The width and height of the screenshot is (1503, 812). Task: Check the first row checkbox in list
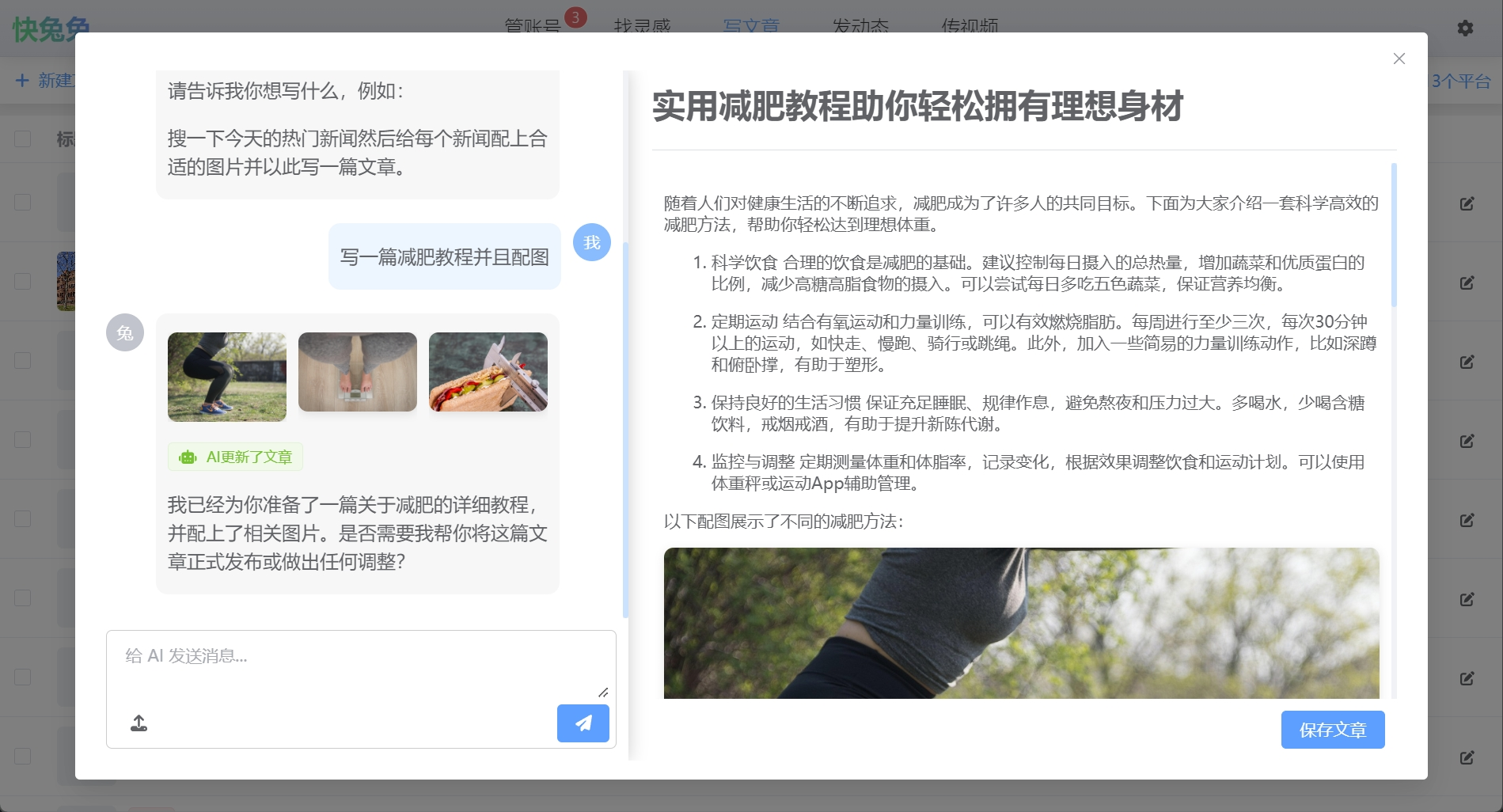point(23,203)
